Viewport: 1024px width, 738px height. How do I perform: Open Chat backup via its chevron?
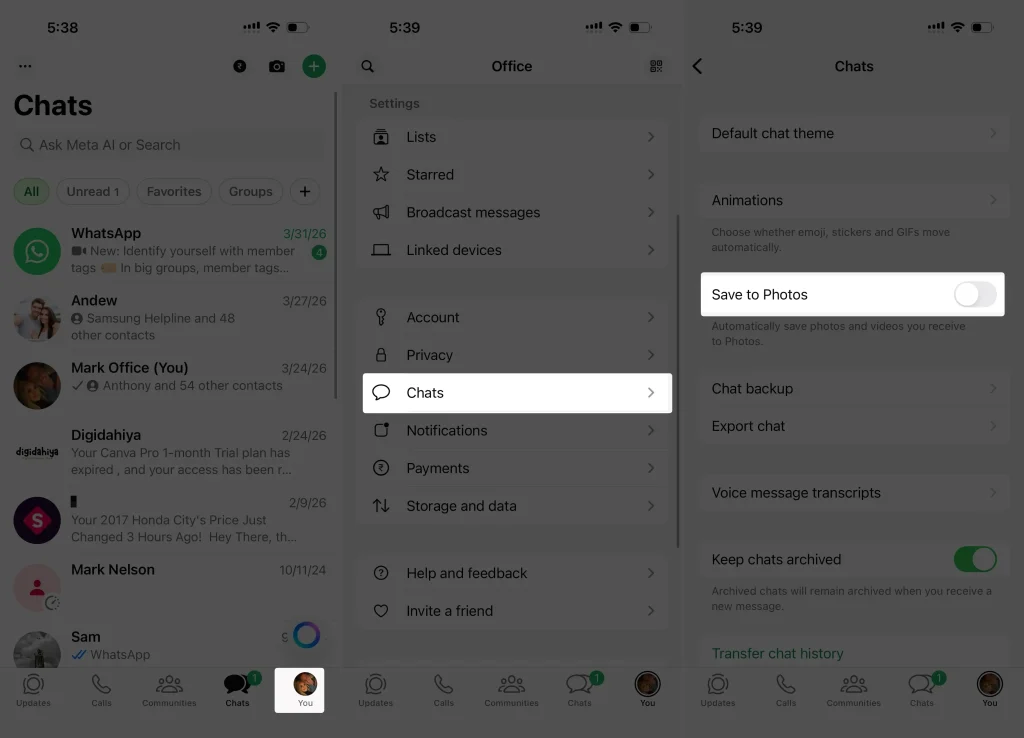[x=993, y=389]
